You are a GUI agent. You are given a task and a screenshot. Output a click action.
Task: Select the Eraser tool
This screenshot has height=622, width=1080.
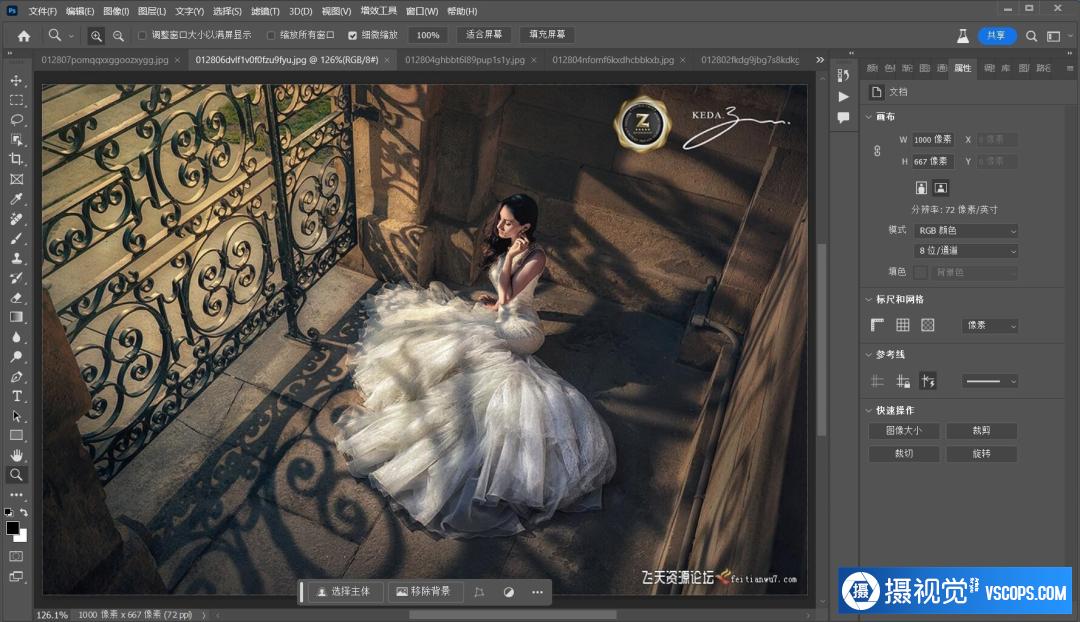pyautogui.click(x=17, y=298)
